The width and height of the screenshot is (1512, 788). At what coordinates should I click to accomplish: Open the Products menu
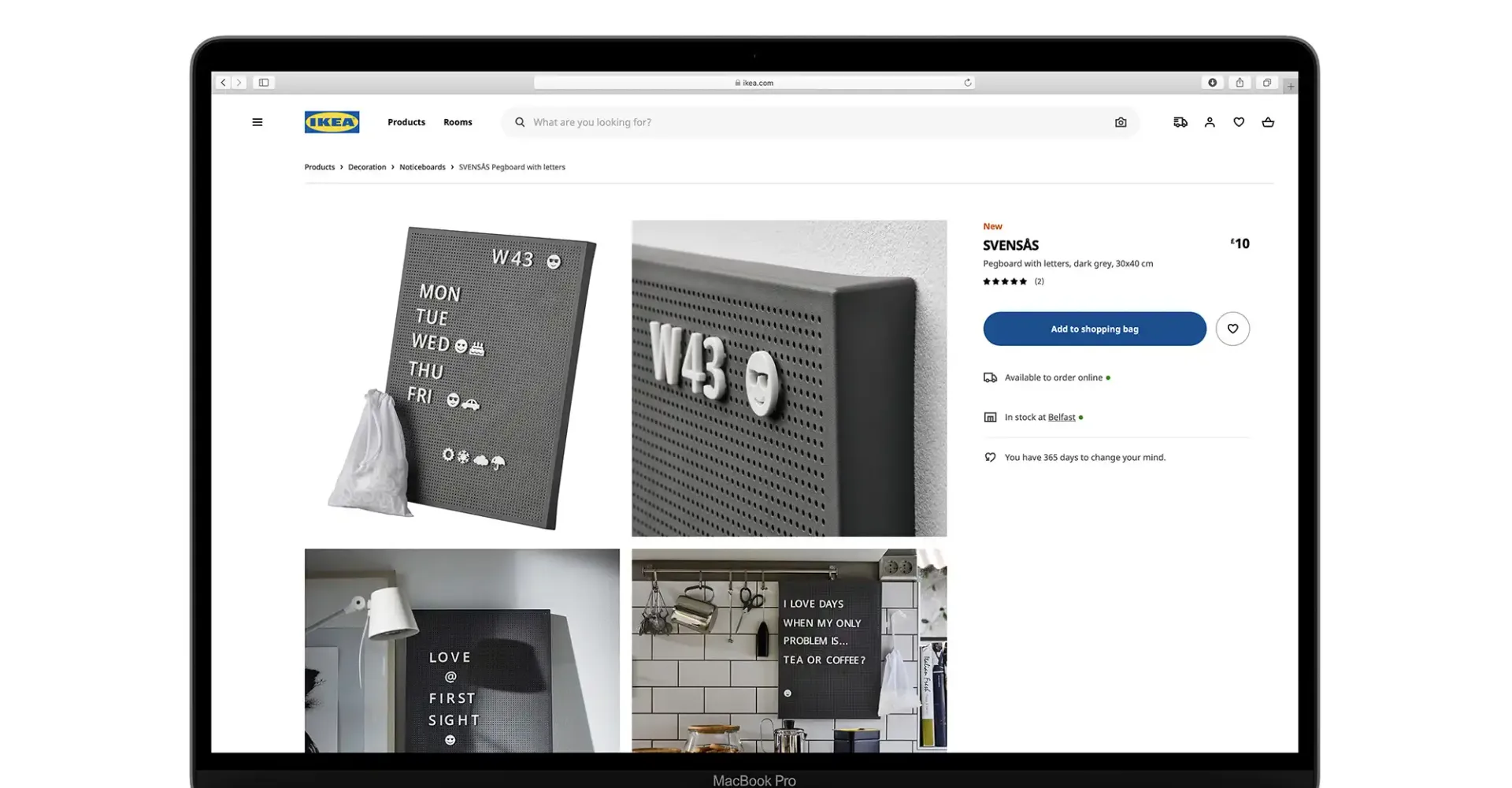click(406, 122)
